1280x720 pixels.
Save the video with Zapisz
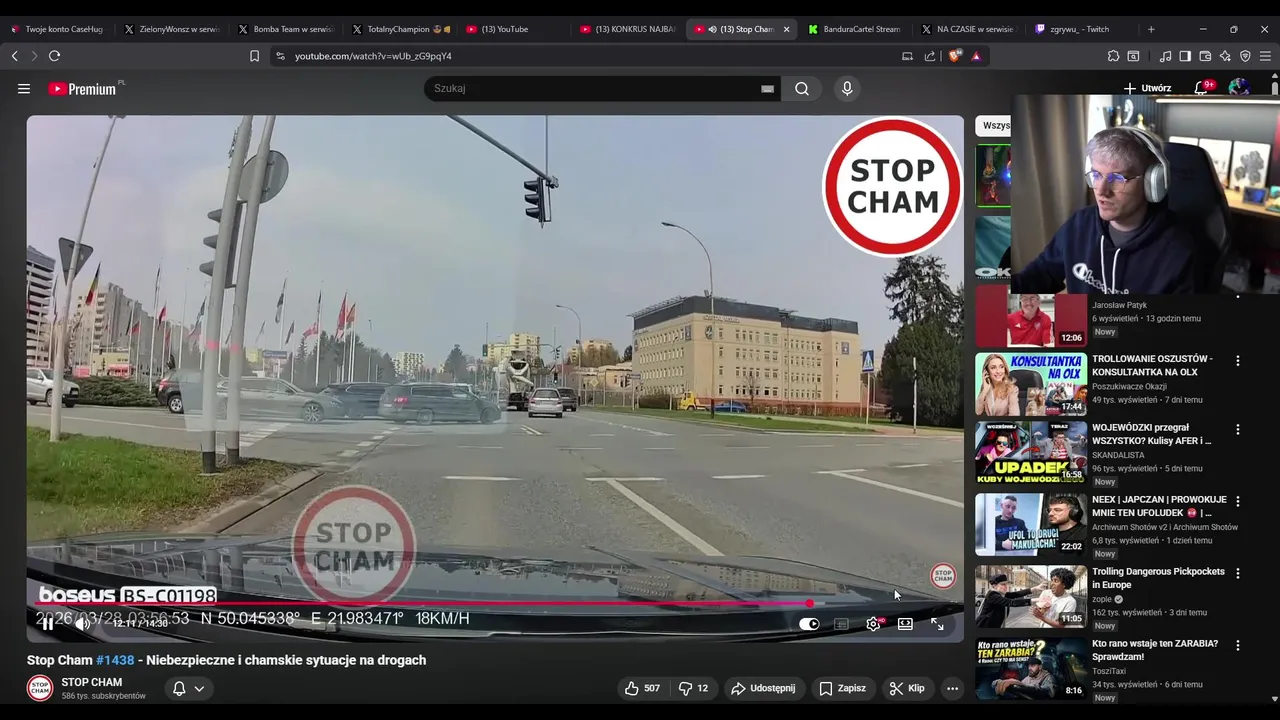tap(842, 688)
